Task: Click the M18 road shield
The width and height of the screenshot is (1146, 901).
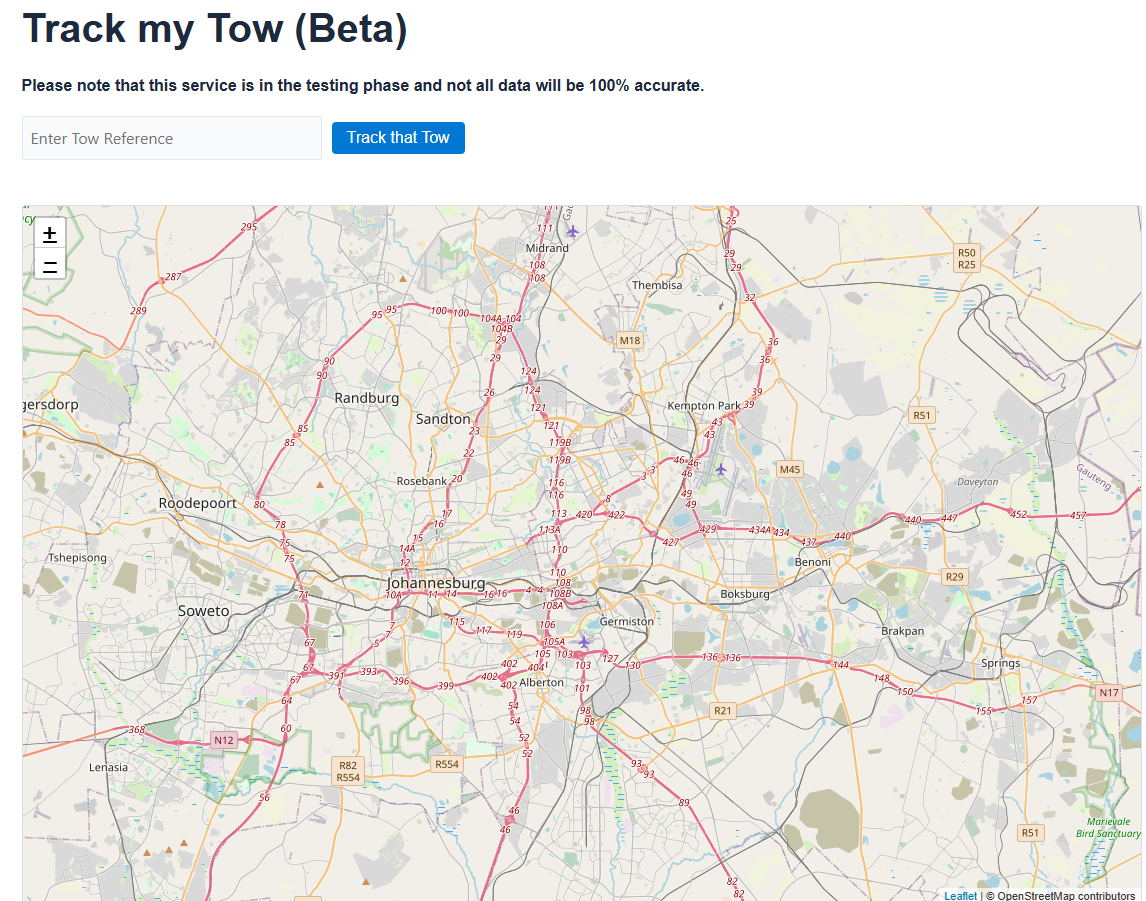Action: (x=629, y=340)
